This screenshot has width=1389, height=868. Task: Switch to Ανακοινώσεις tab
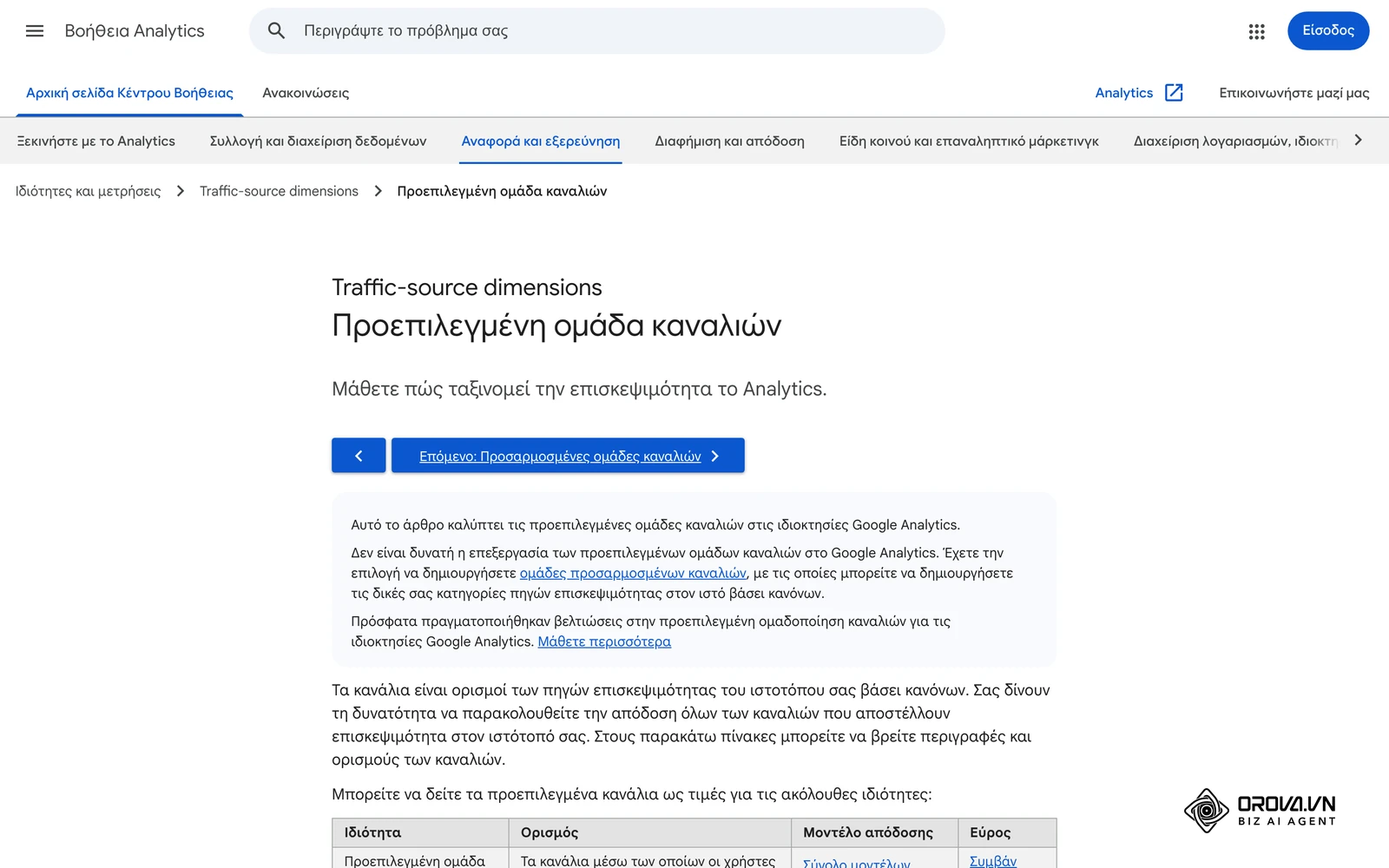306,93
